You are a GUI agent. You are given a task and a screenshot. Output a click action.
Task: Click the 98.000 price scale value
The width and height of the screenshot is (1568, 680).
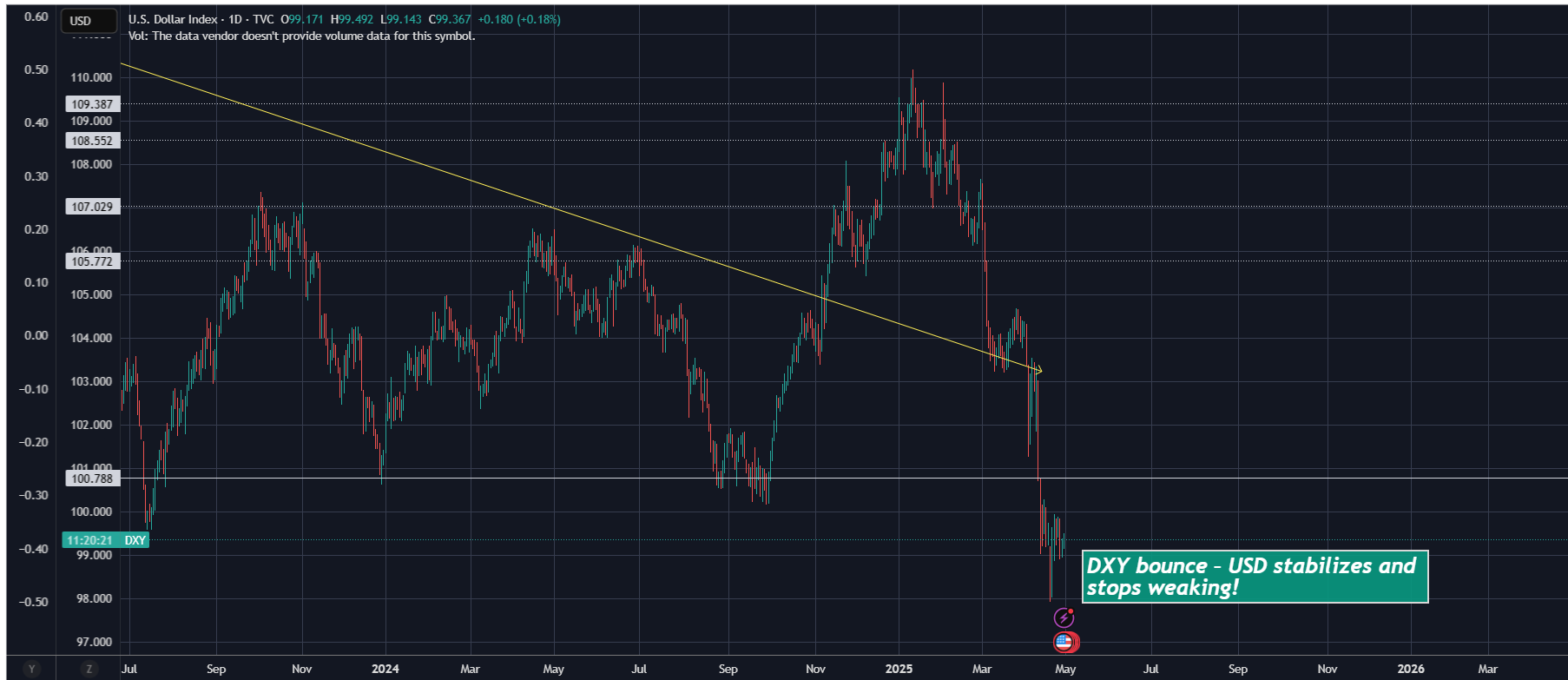[95, 598]
